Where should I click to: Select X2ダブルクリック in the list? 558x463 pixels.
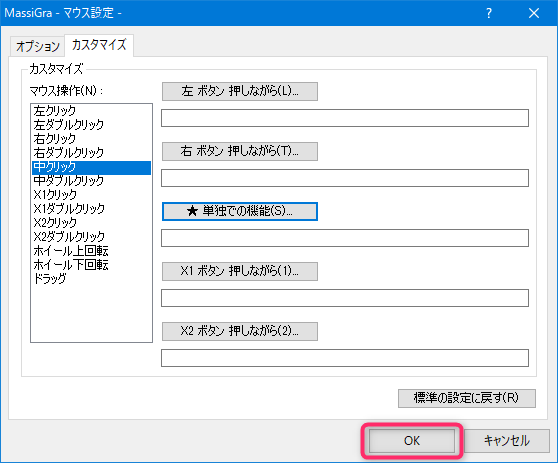click(91, 237)
